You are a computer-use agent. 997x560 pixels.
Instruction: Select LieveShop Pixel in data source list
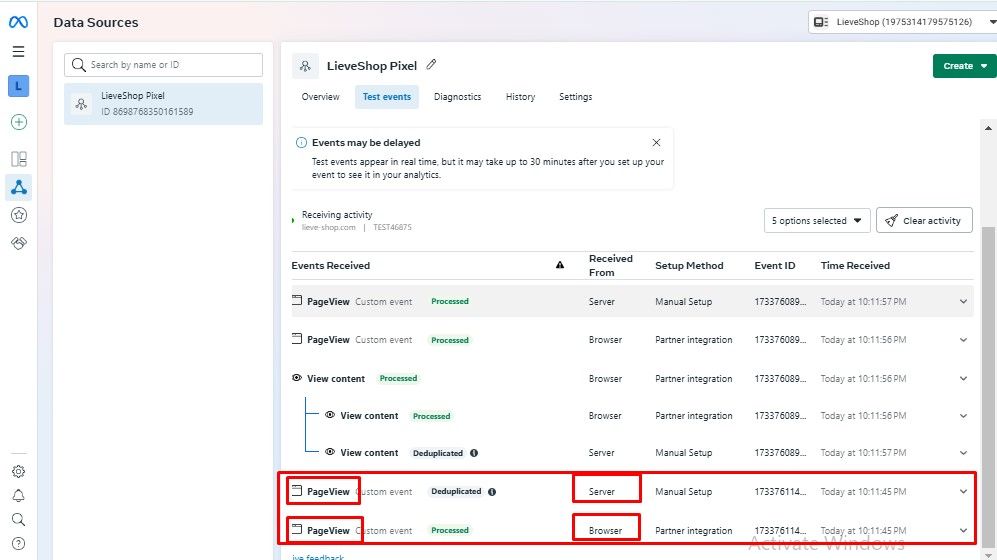pos(163,104)
